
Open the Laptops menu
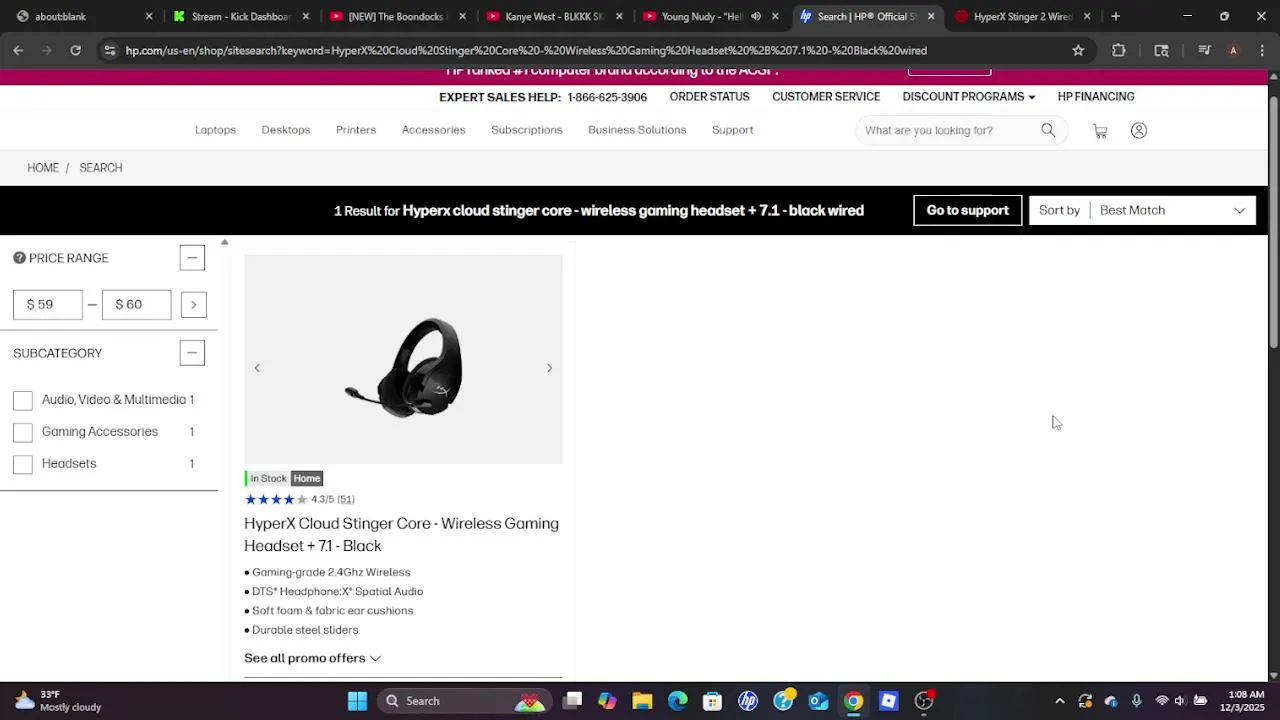215,130
